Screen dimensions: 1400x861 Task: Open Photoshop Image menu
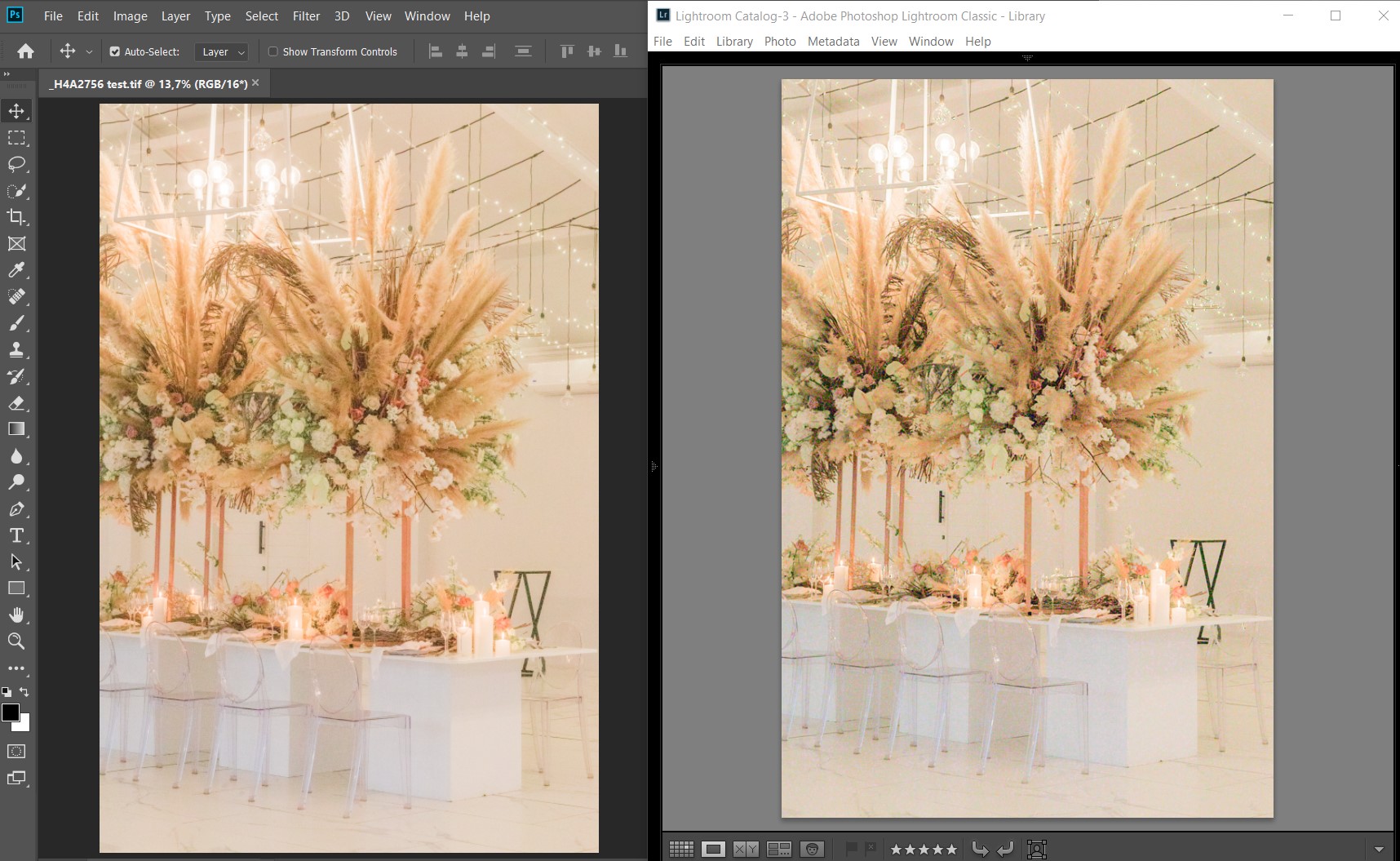(x=131, y=16)
